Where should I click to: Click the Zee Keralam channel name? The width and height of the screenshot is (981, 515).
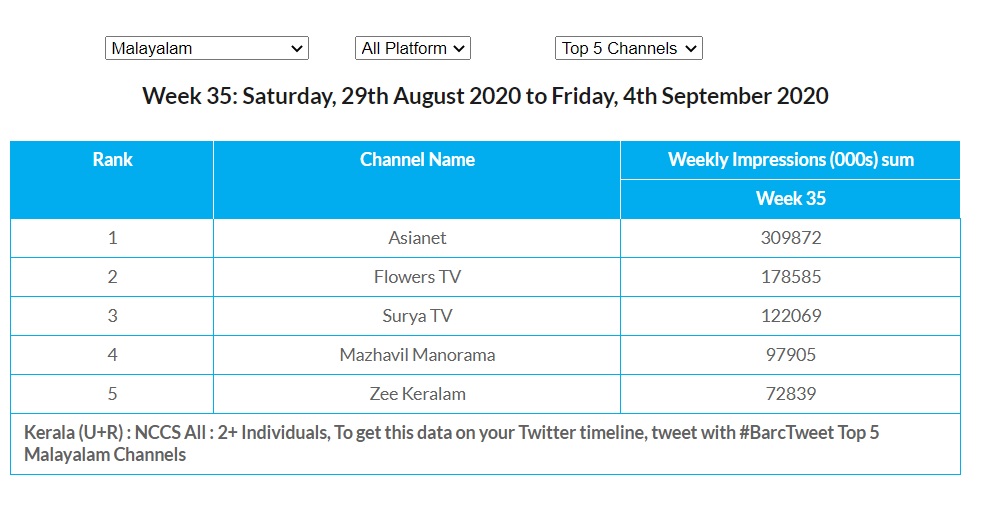[417, 394]
